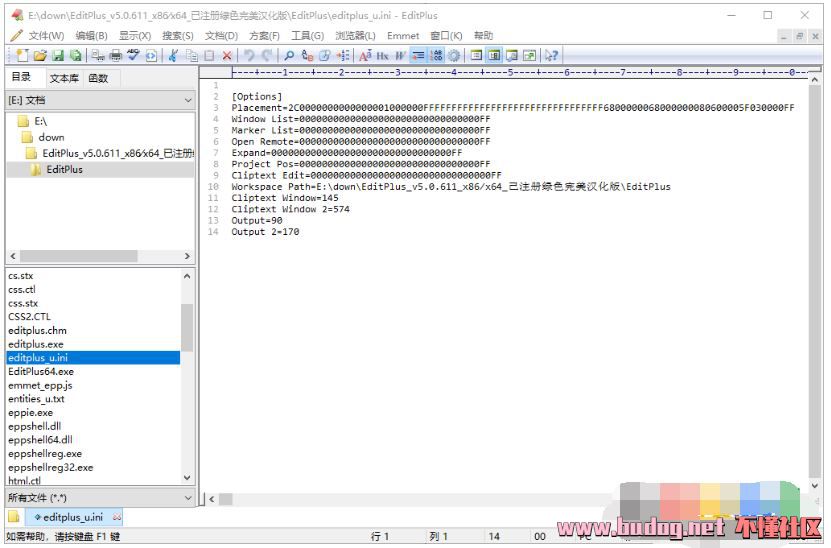
Task: Click the file list vertical scrollbar thumb
Action: [187, 328]
